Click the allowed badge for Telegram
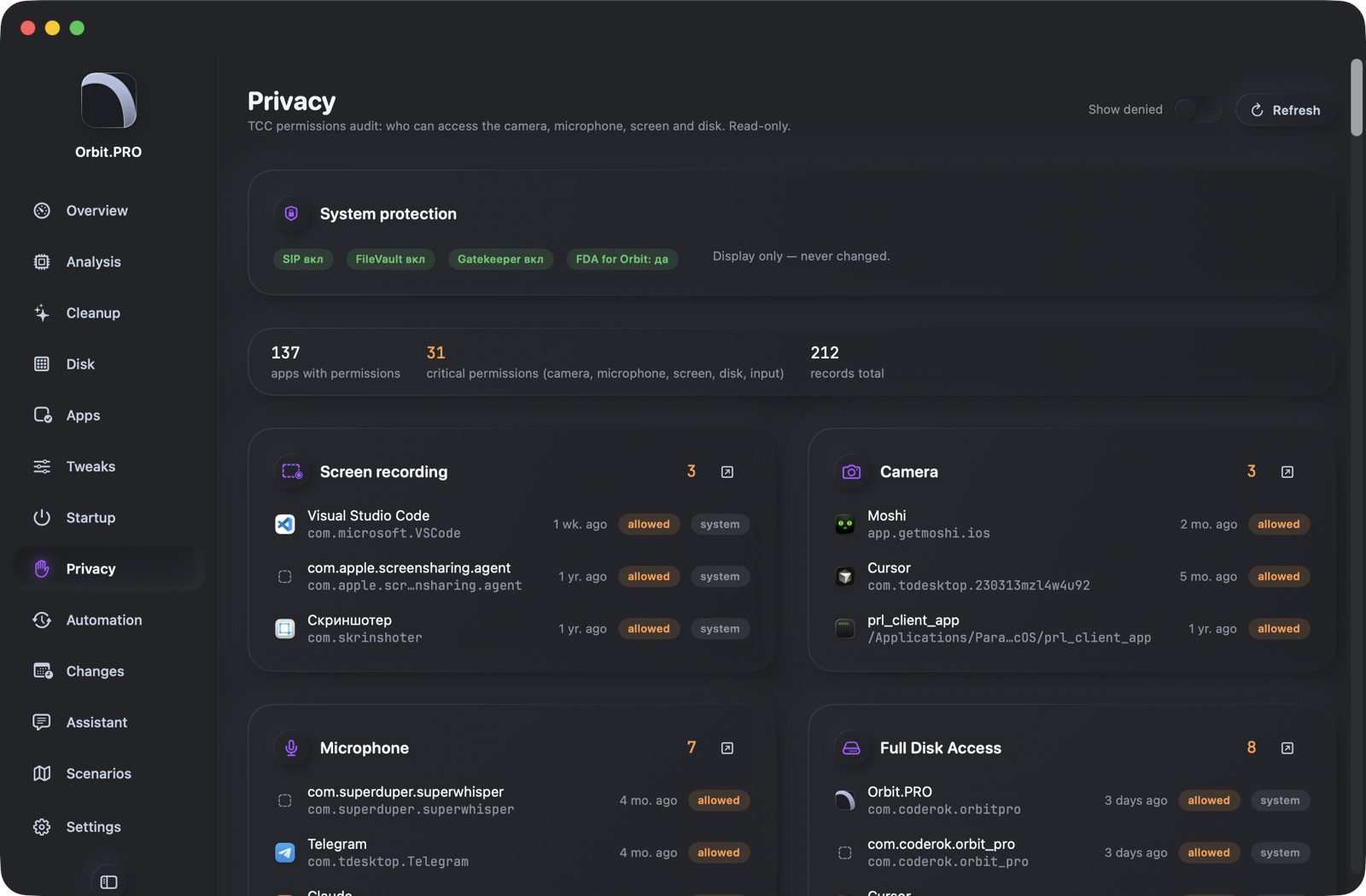1366x896 pixels. click(719, 852)
